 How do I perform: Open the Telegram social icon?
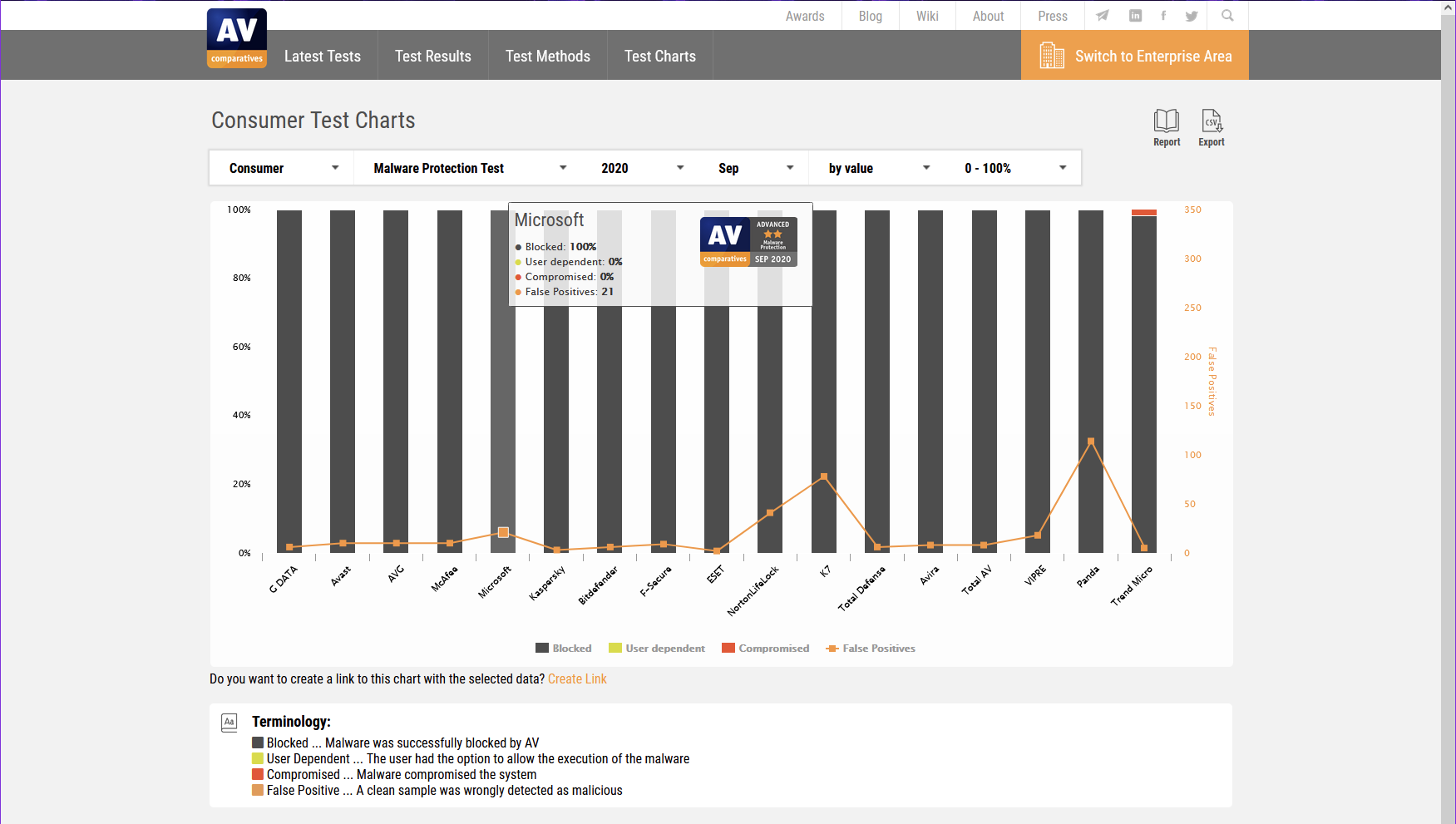1103,16
